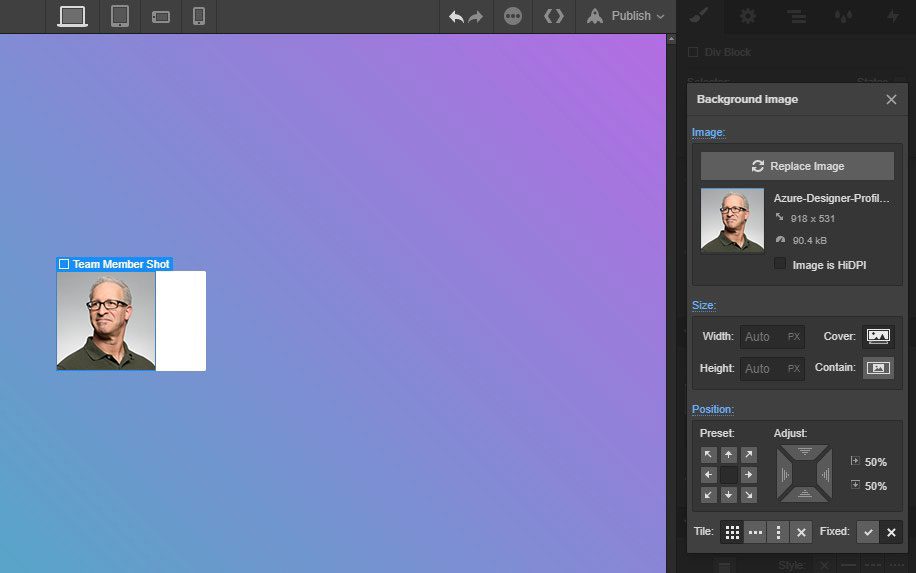Click the Image section label
916x573 pixels.
[708, 133]
